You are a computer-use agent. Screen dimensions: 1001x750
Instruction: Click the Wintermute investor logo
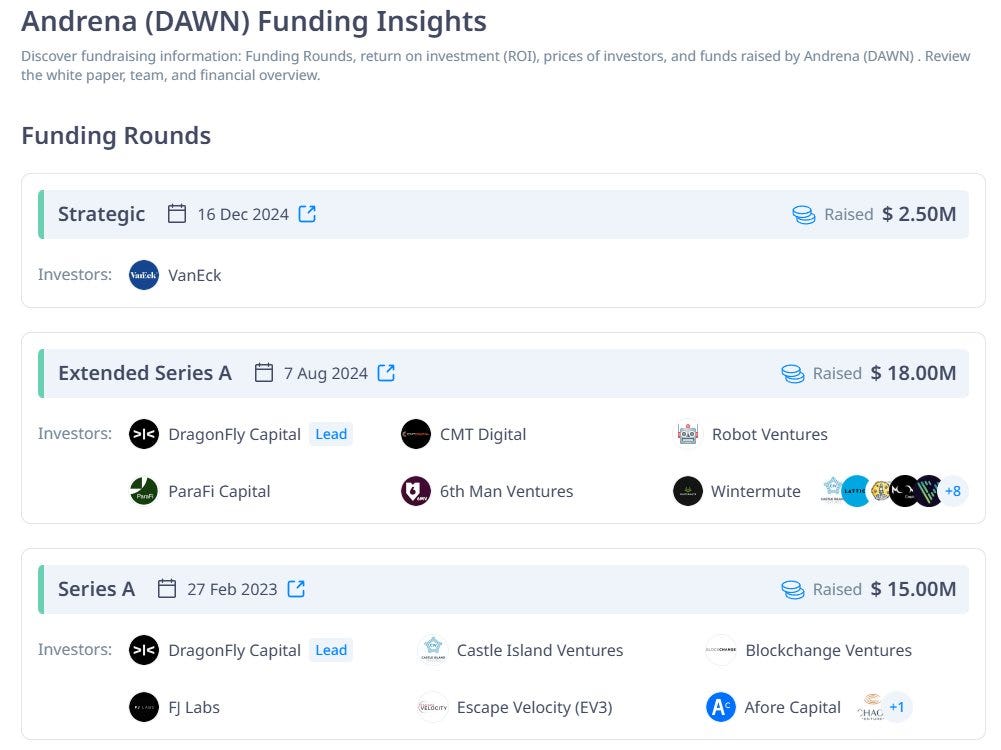[x=687, y=491]
